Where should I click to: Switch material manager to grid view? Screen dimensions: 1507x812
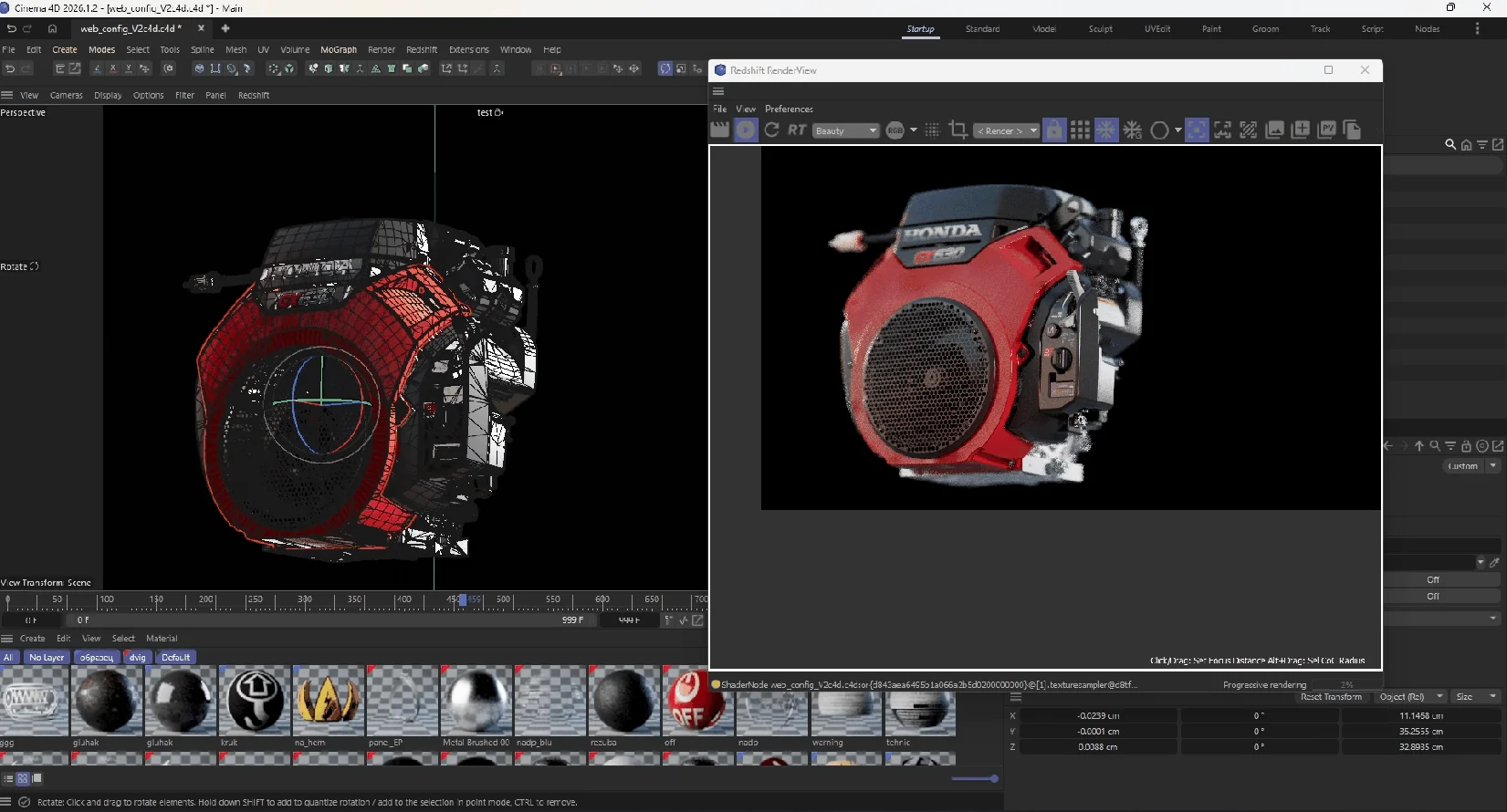[x=23, y=778]
